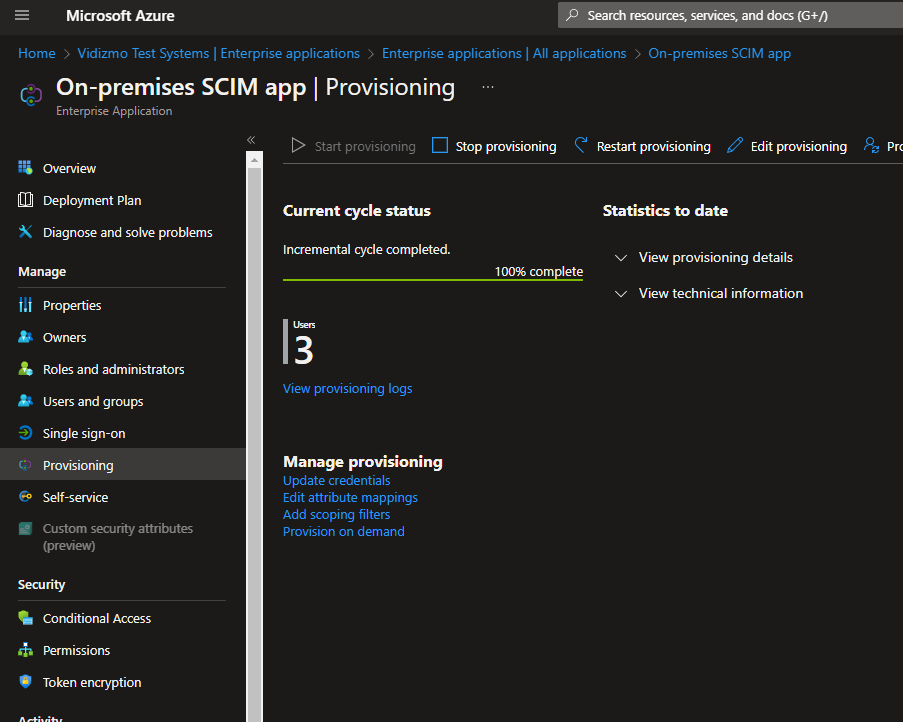
Task: Click the Token encryption shield icon
Action: pyautogui.click(x=26, y=682)
